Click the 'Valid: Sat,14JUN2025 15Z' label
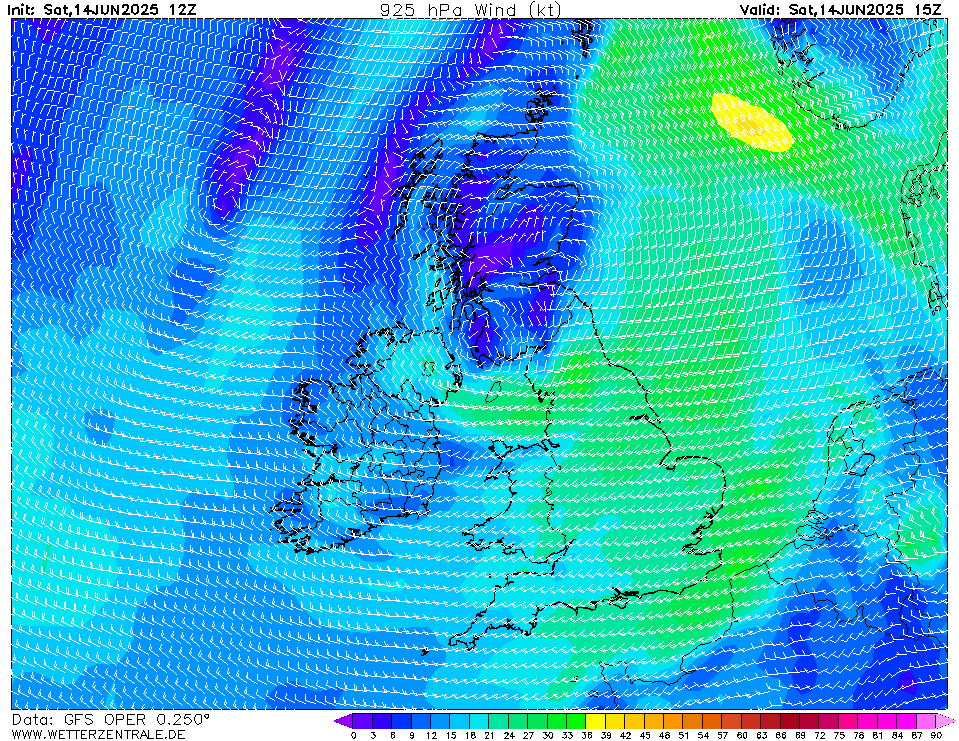Image resolution: width=959 pixels, height=741 pixels. click(x=841, y=10)
